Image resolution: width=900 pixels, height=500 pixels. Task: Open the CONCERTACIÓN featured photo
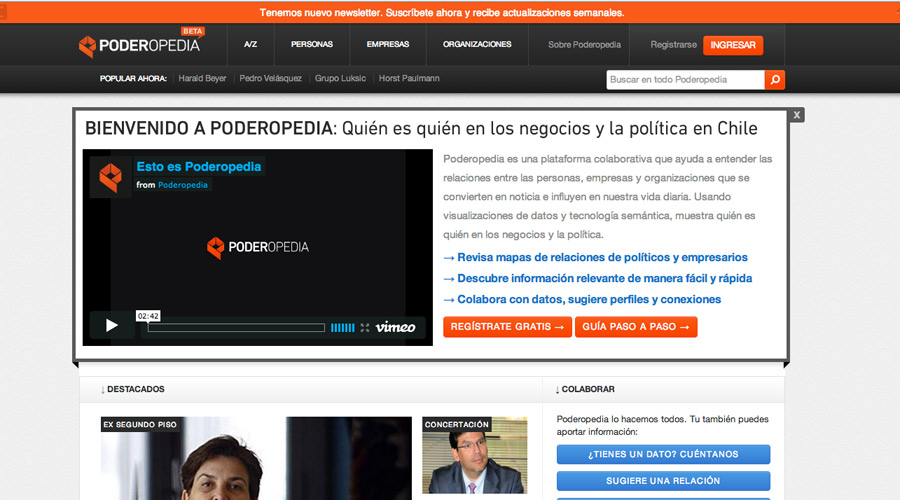coord(475,455)
